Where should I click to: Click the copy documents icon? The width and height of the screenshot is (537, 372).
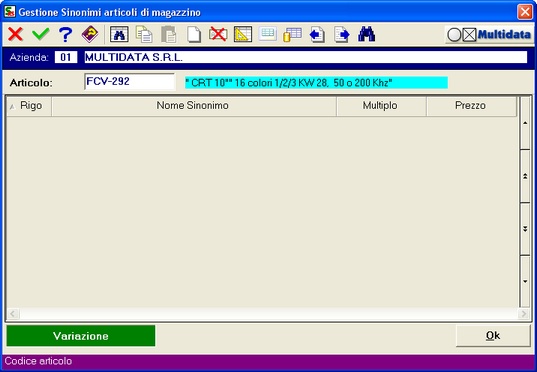[x=144, y=34]
